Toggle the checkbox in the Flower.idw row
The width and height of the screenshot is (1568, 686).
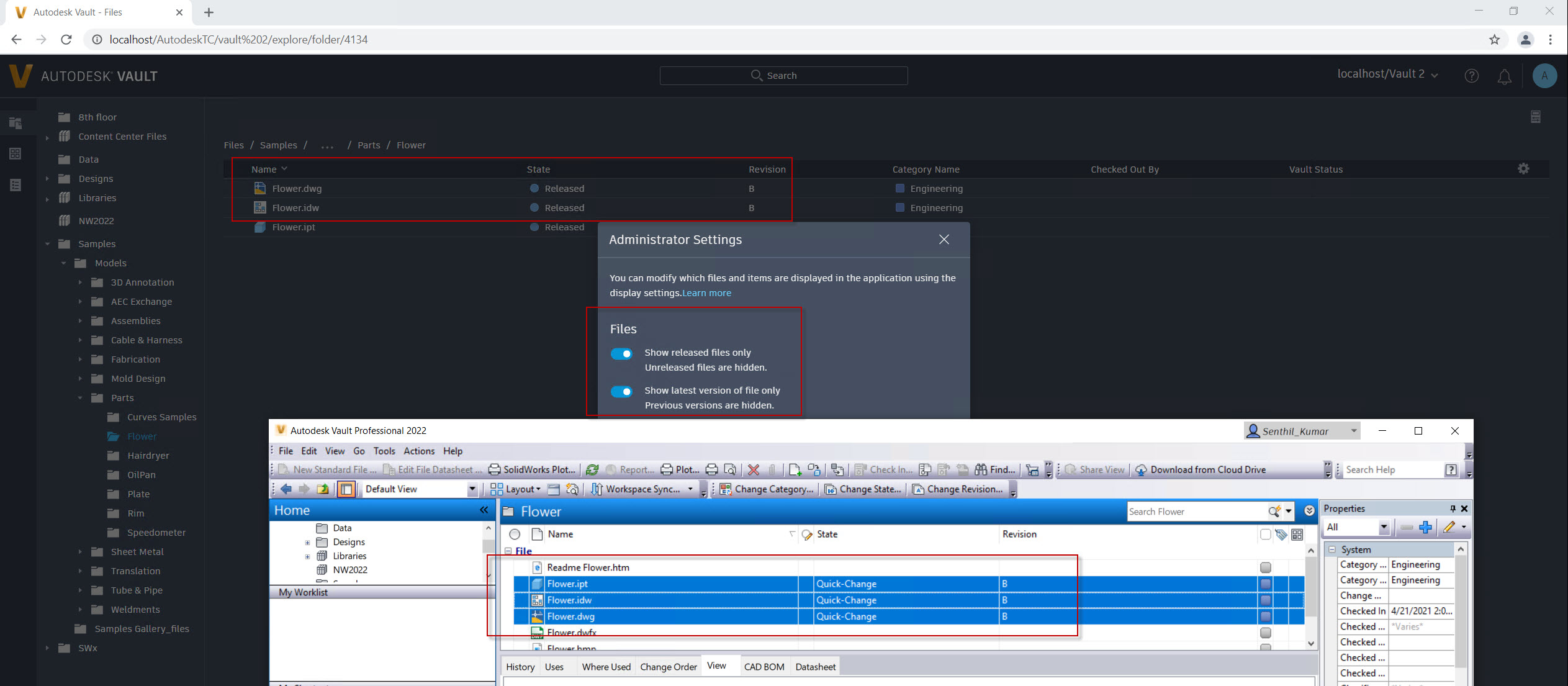click(x=1265, y=600)
